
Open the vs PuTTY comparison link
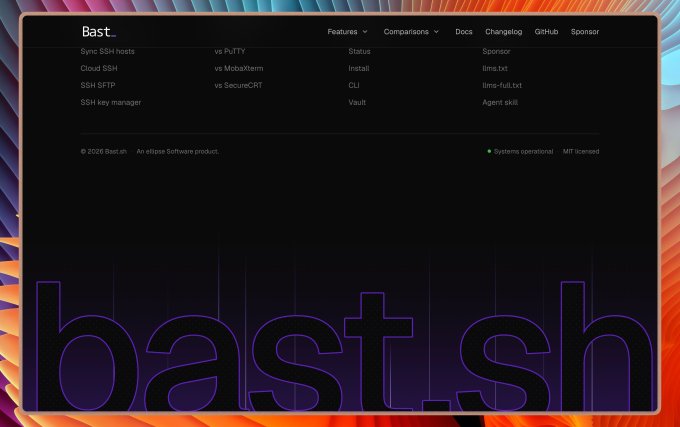pos(230,51)
